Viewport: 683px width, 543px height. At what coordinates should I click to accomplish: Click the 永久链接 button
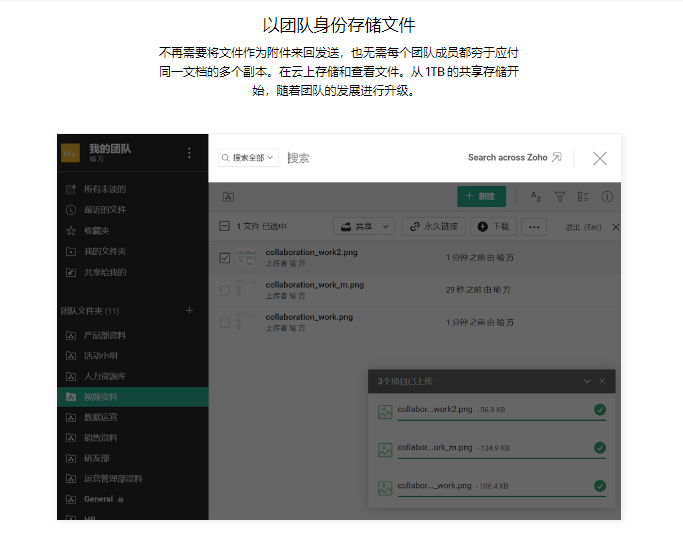[x=434, y=226]
